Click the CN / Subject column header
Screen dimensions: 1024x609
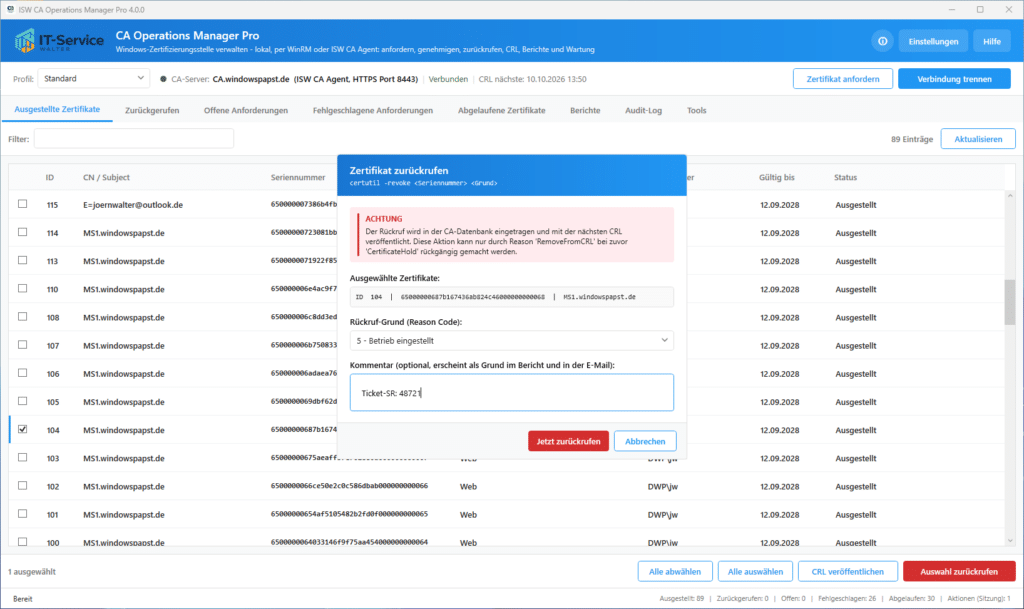tap(106, 178)
